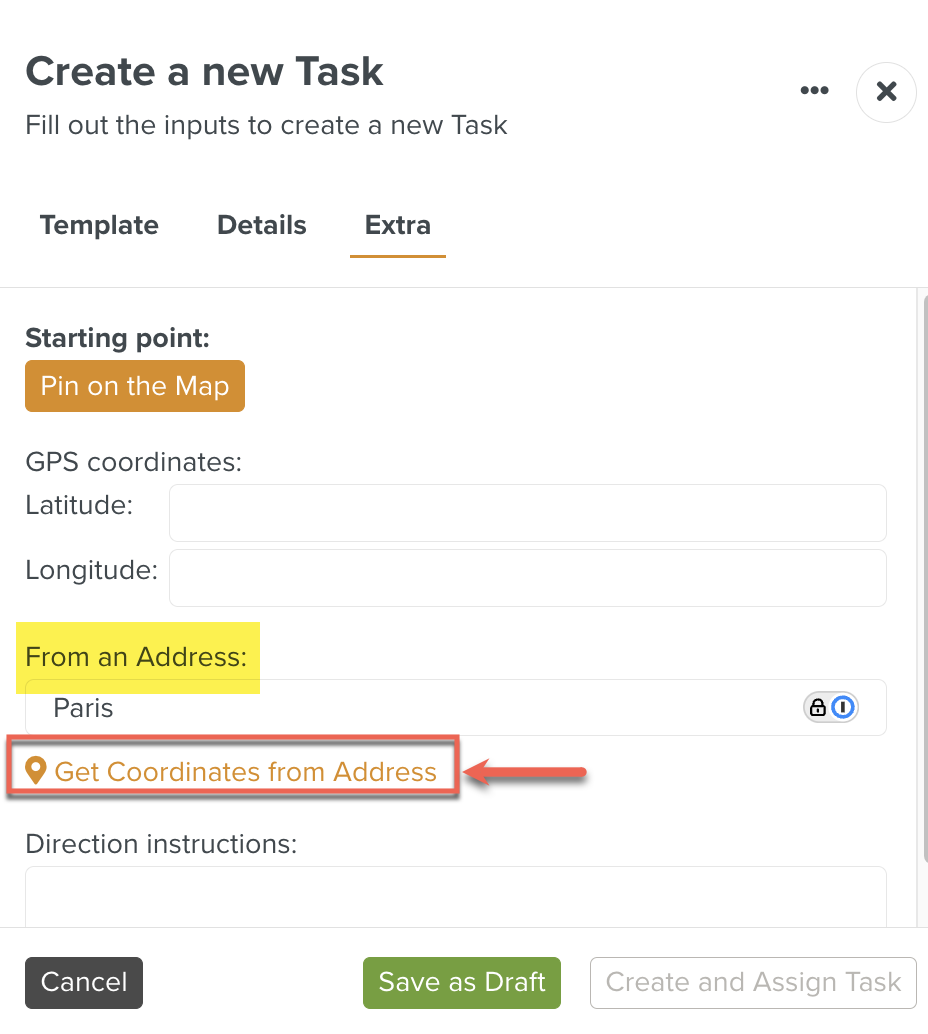The height and width of the screenshot is (1034, 928).
Task: Click the Latitude label text
Action: coord(79,506)
